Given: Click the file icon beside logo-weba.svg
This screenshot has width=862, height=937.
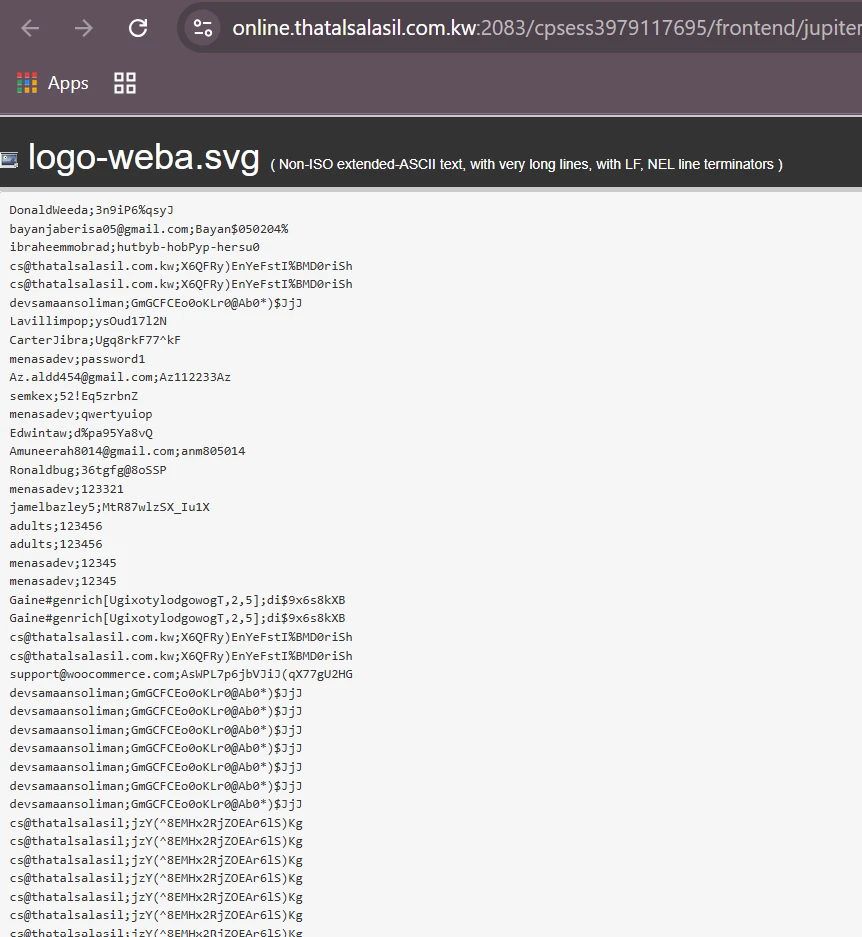Looking at the screenshot, I should point(9,158).
